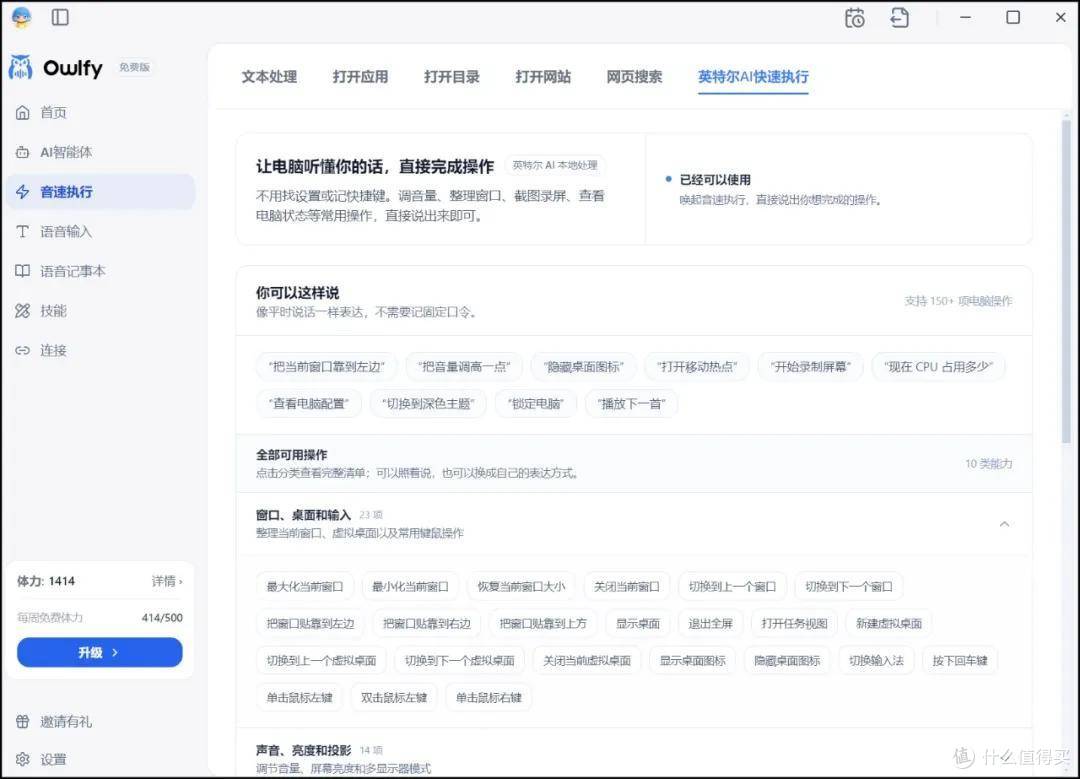Screen dimensions: 1080x779
Task: Select the 打开任务视图 action
Action: point(794,623)
